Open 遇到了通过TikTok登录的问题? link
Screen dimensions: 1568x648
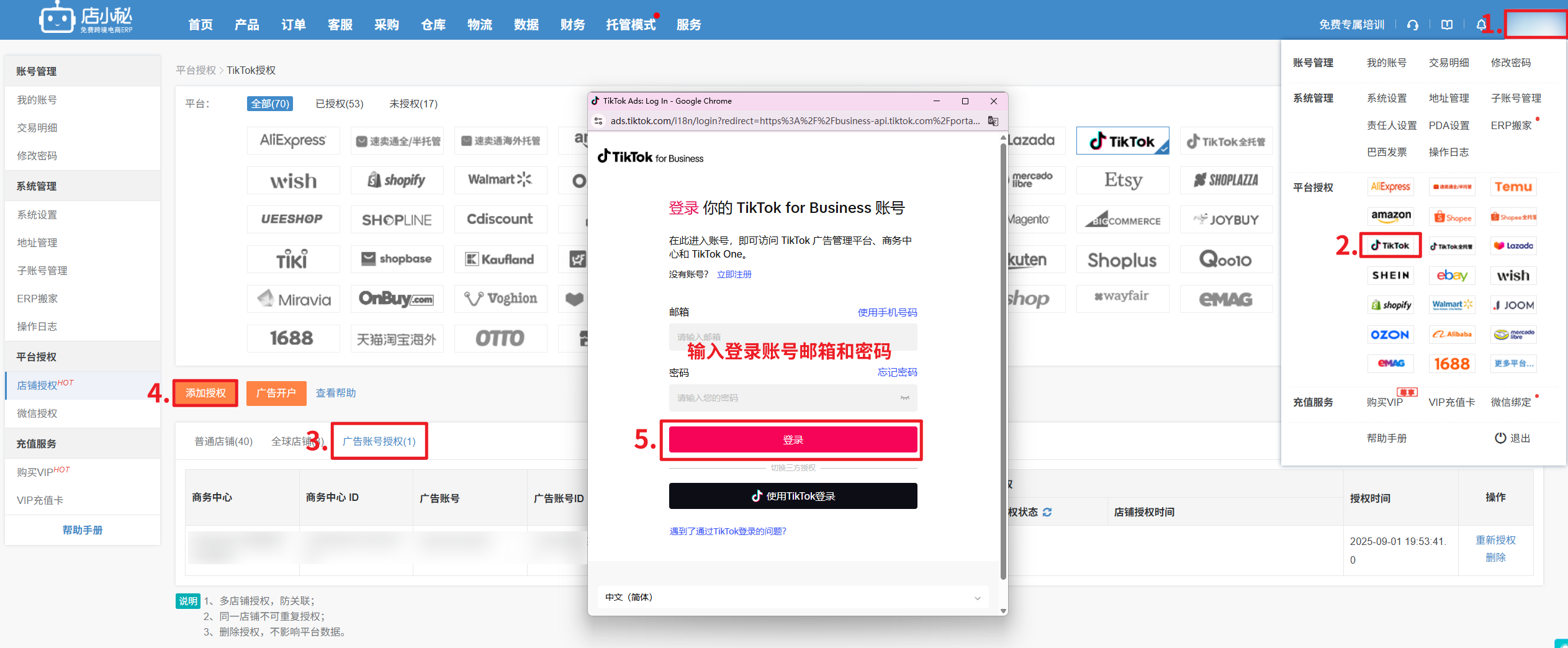pyautogui.click(x=728, y=531)
